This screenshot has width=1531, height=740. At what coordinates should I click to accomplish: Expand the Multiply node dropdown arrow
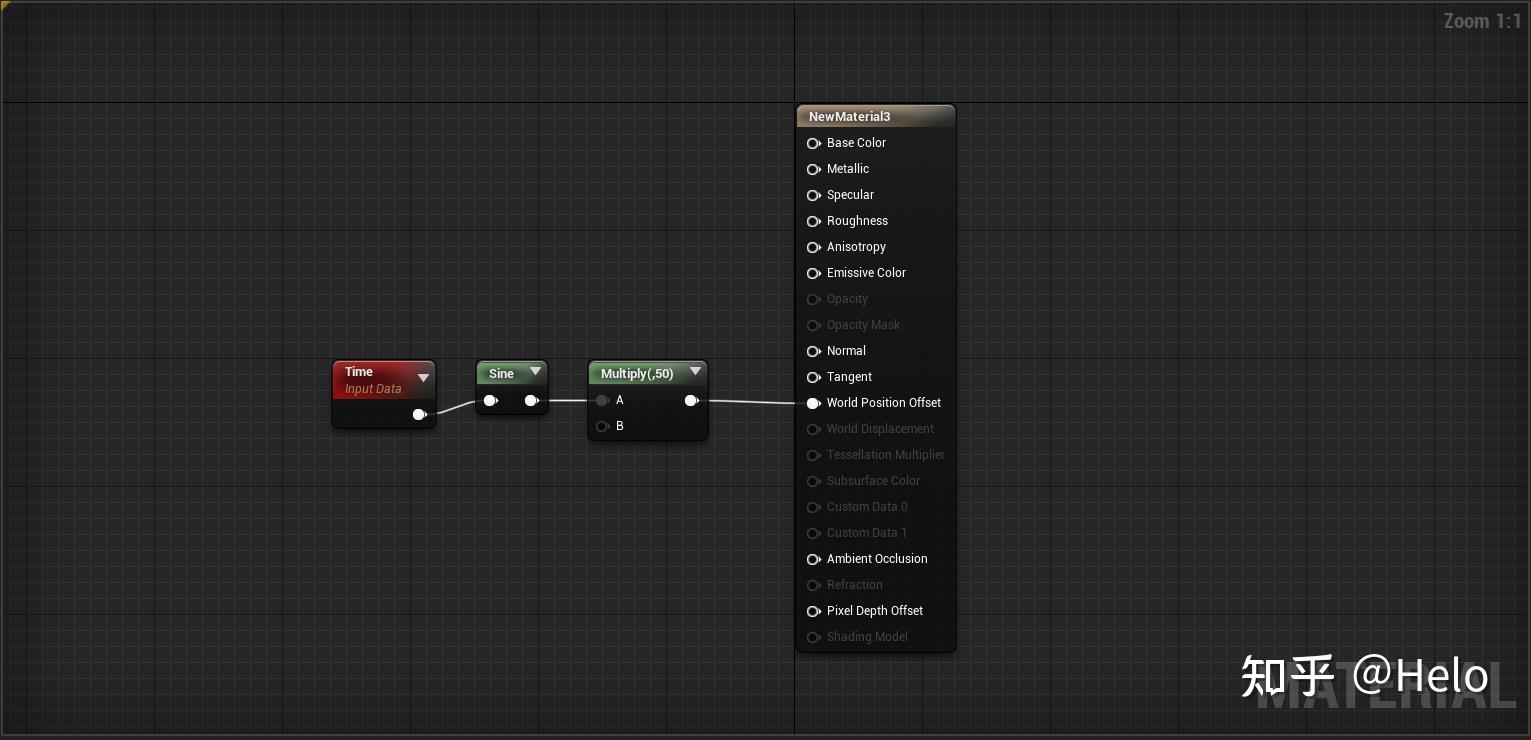[695, 370]
